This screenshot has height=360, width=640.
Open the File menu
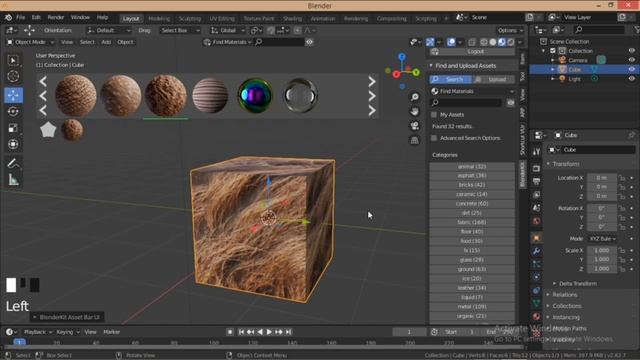(20, 18)
